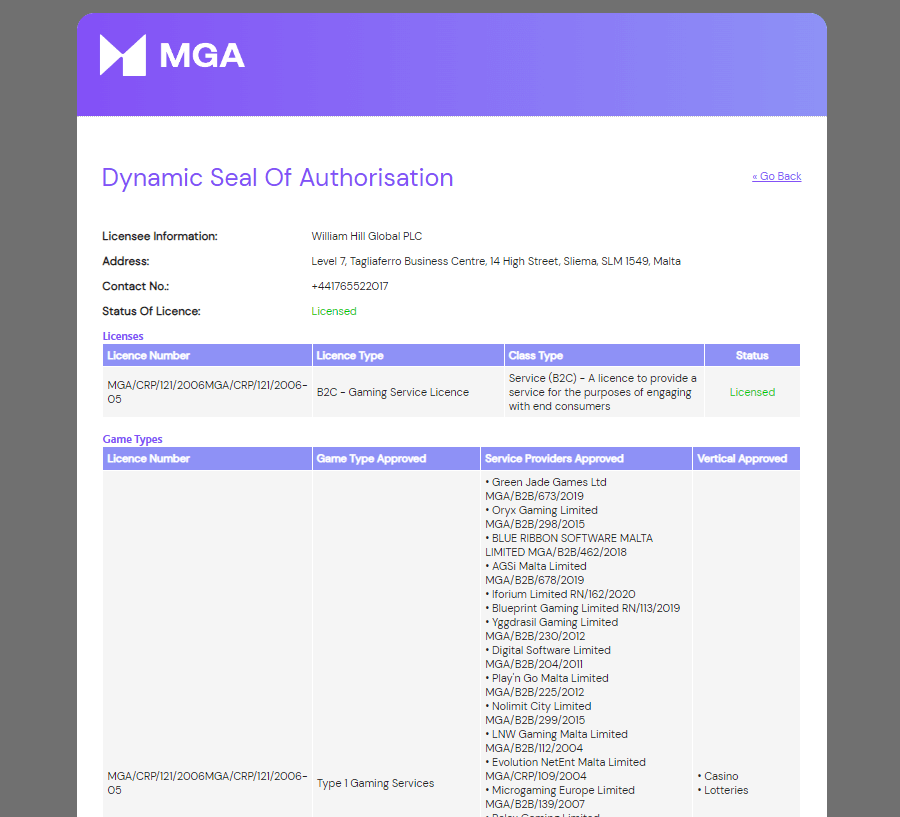Click the Licensed status in the Licenses table row
This screenshot has height=817, width=900.
pyautogui.click(x=752, y=392)
